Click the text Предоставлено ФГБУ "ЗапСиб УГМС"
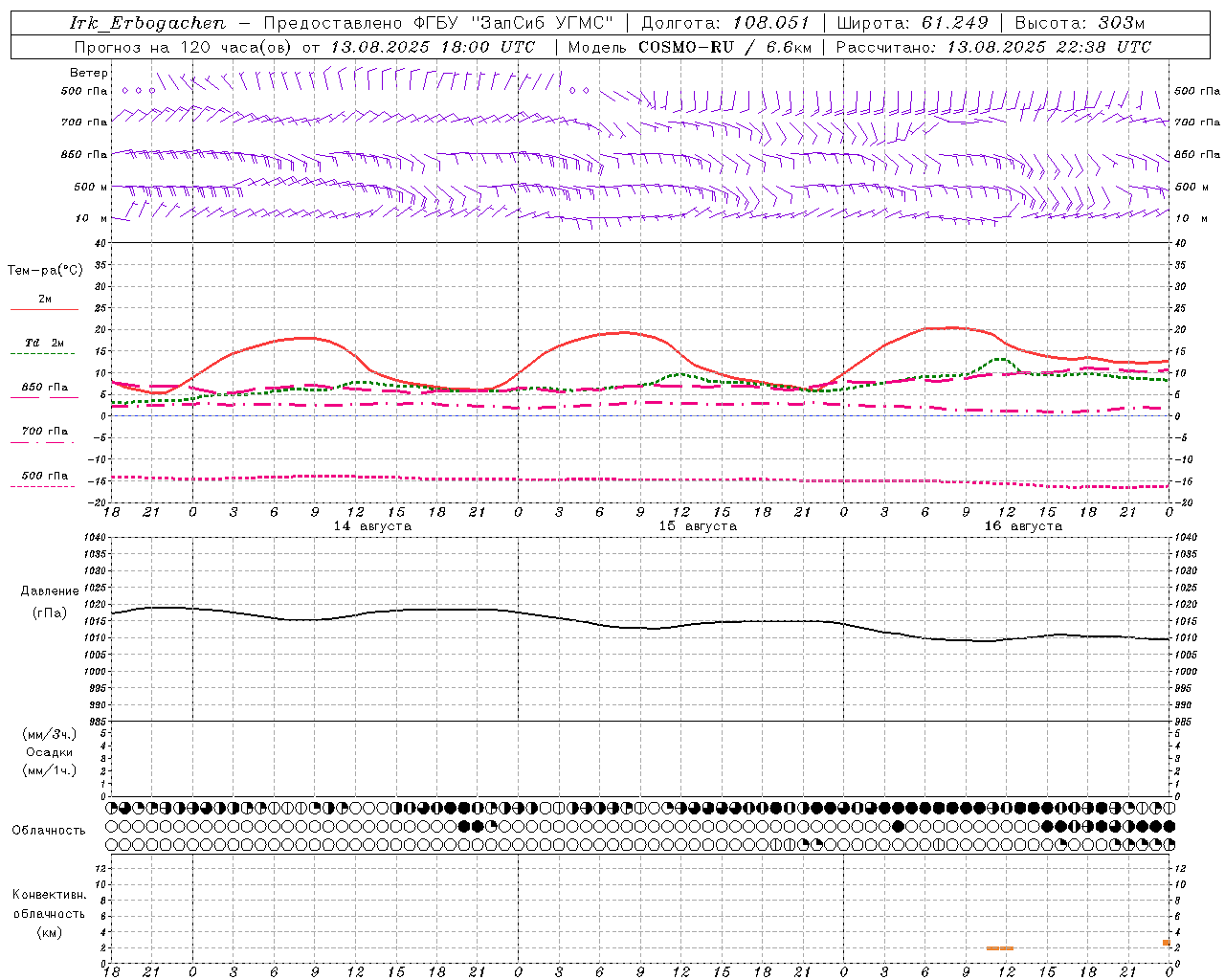The width and height of the screenshot is (1225, 980). point(437,22)
